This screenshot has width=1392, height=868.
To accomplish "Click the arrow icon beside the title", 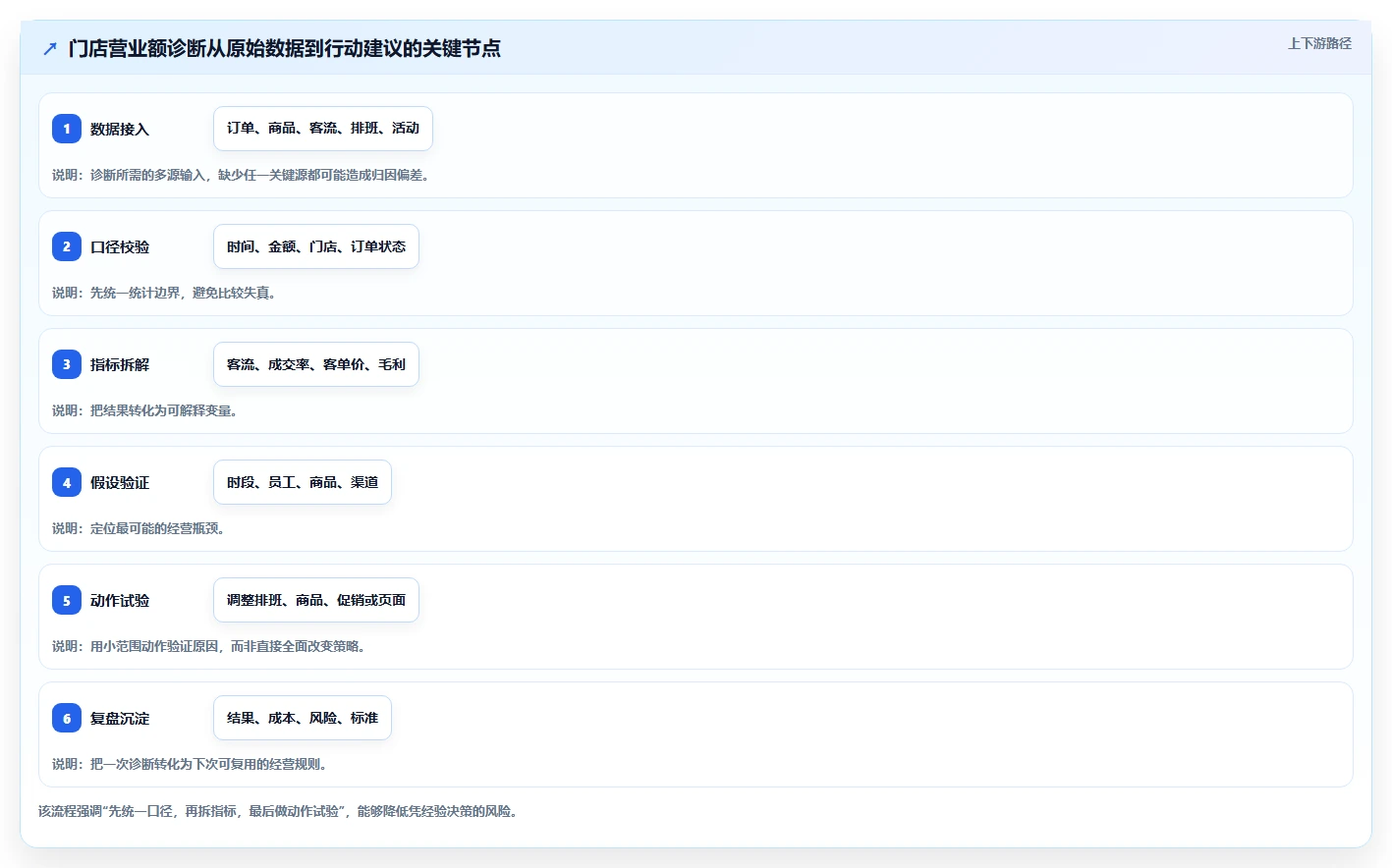I will (x=50, y=48).
